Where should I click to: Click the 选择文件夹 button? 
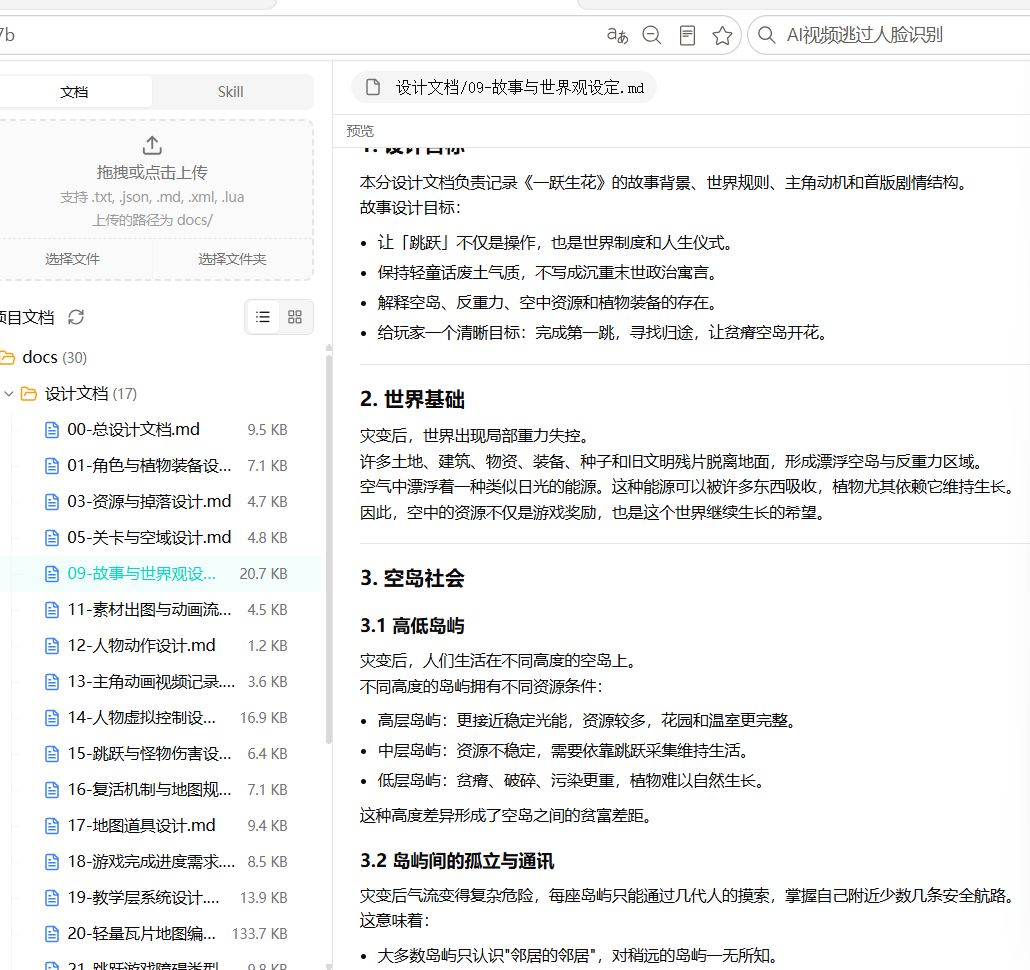coord(232,259)
